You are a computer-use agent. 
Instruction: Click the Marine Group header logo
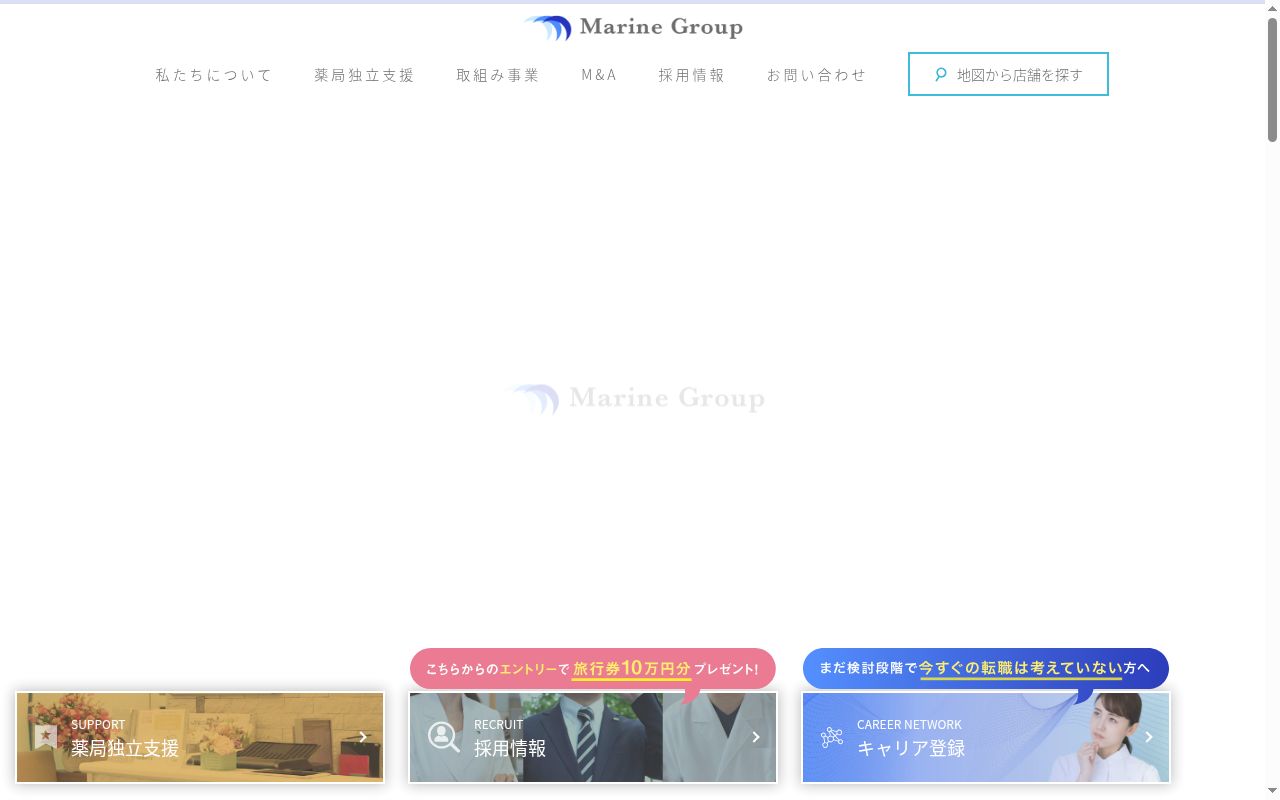[633, 28]
